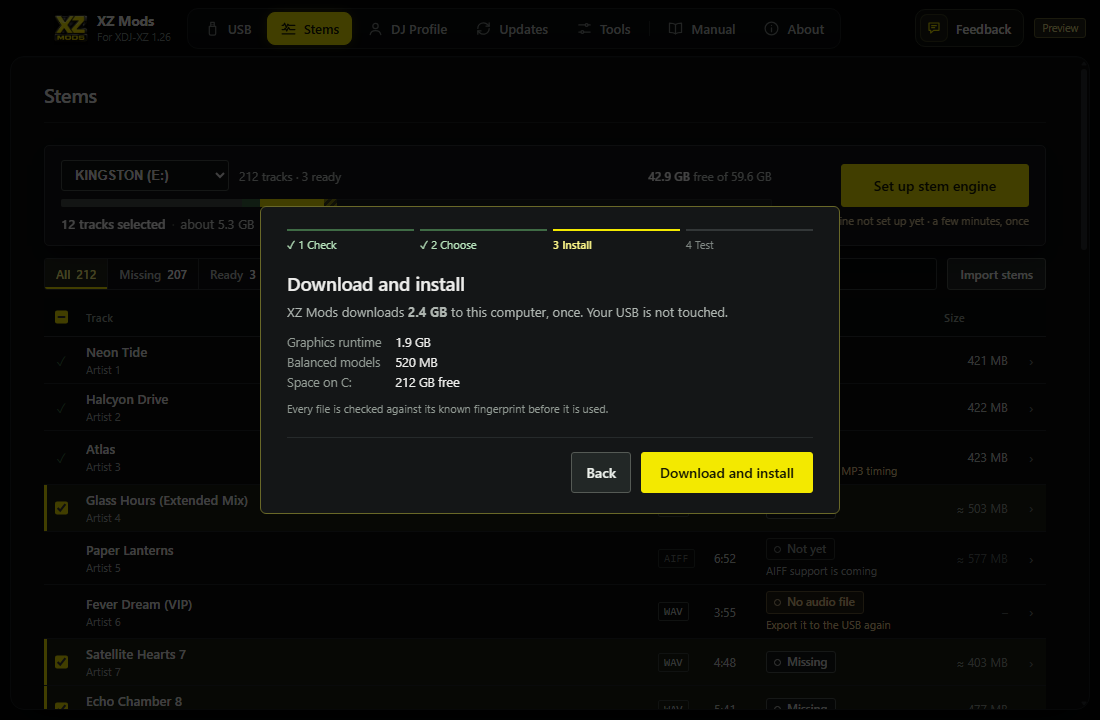Screen dimensions: 1100x720
Task: Expand the Paper Lanterns row chevron
Action: click(x=1031, y=559)
